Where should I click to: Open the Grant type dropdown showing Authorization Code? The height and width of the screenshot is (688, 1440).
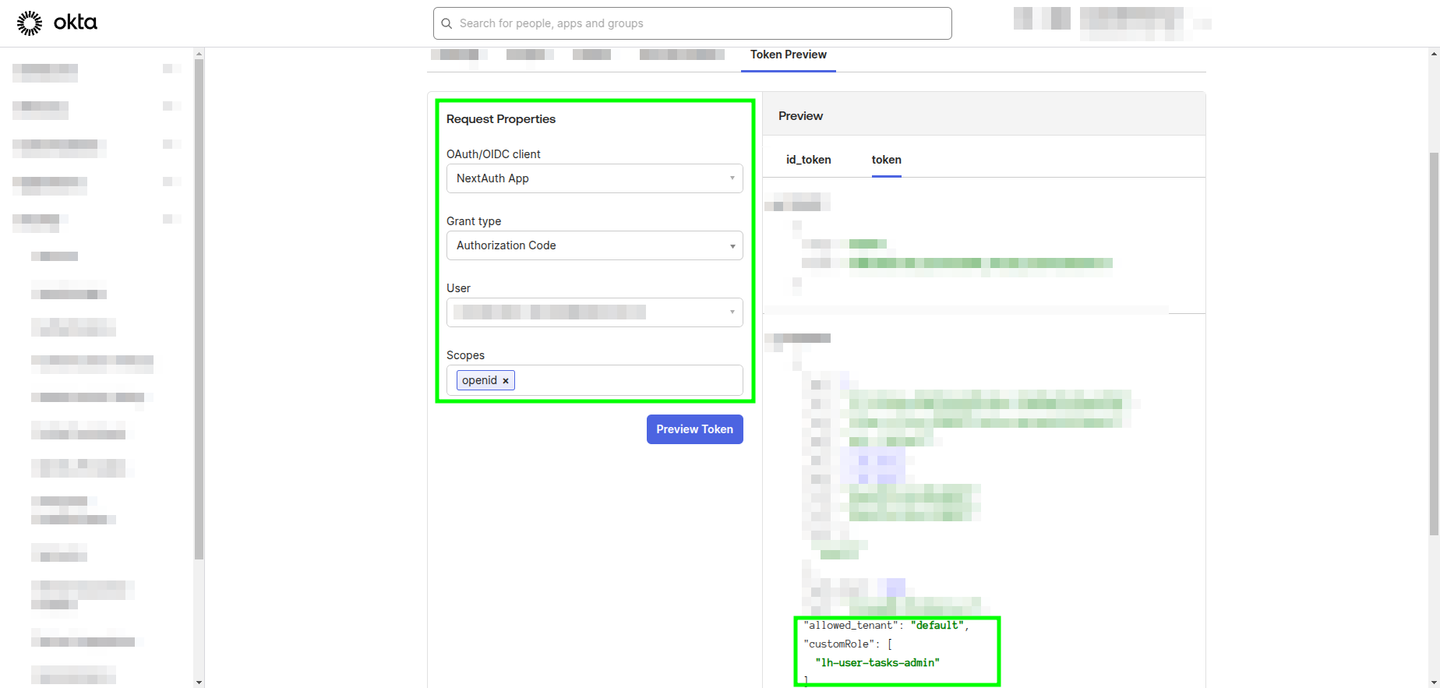595,245
